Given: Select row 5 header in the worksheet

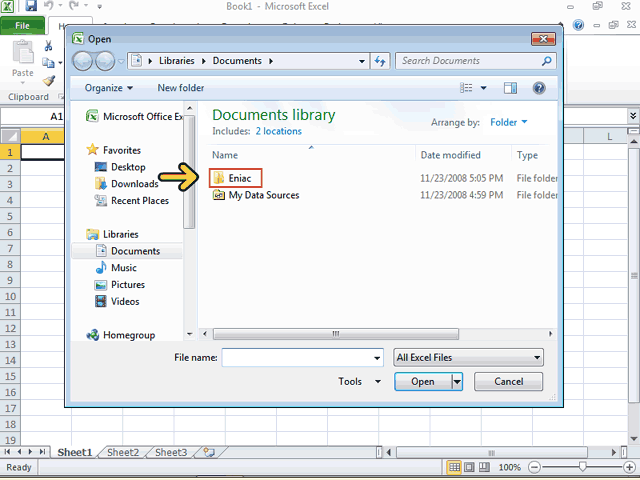Looking at the screenshot, I should 10,216.
